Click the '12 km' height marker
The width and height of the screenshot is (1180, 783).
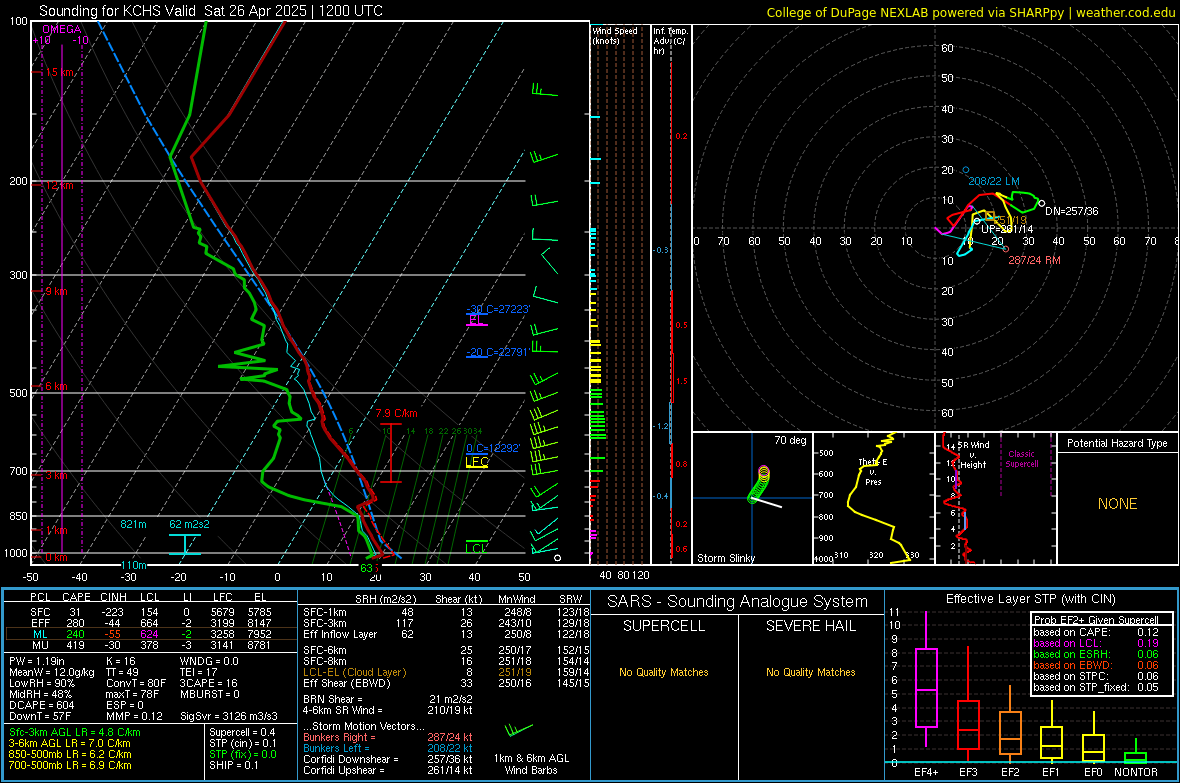59,185
